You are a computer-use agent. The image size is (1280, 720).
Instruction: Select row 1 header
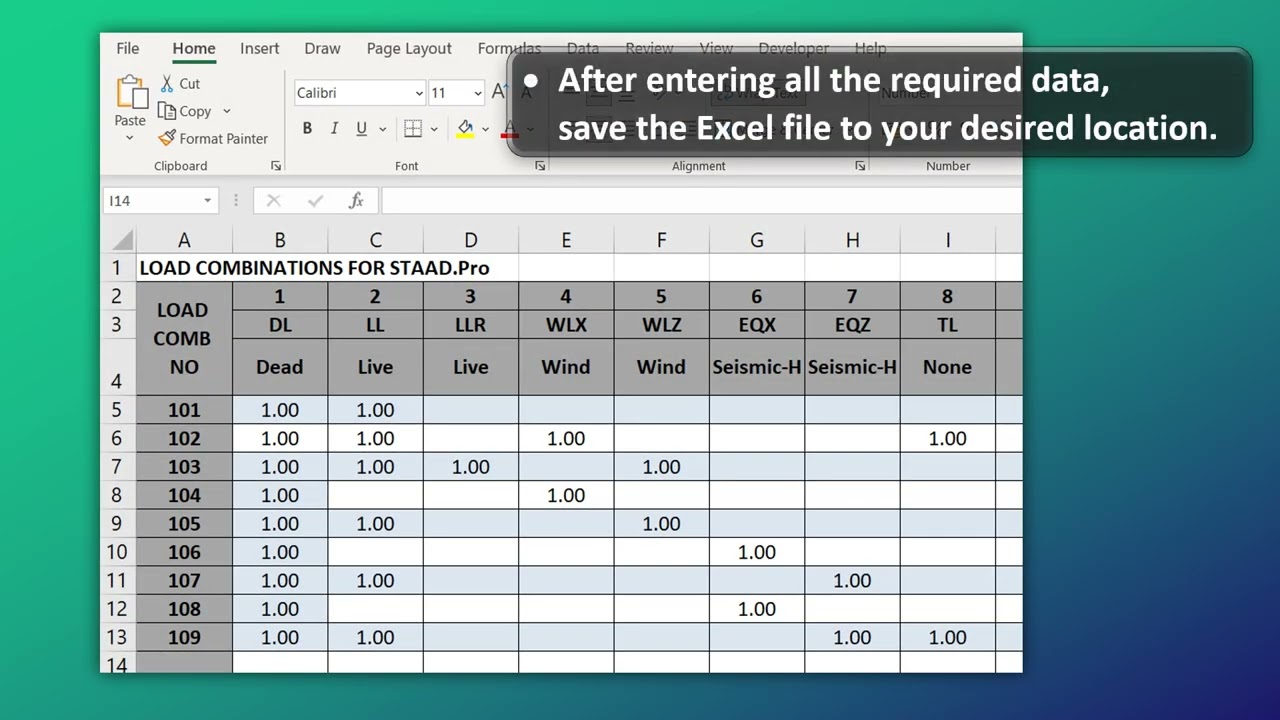118,268
